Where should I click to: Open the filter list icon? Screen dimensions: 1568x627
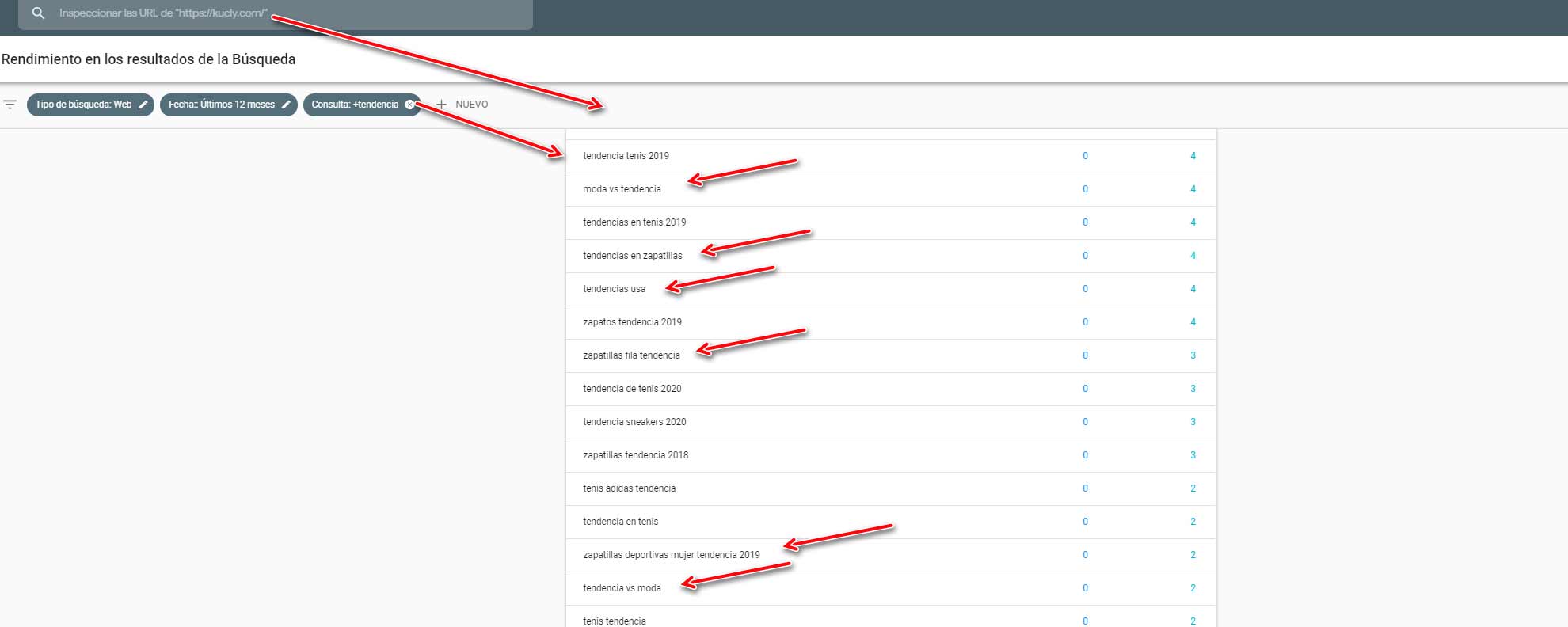tap(10, 104)
